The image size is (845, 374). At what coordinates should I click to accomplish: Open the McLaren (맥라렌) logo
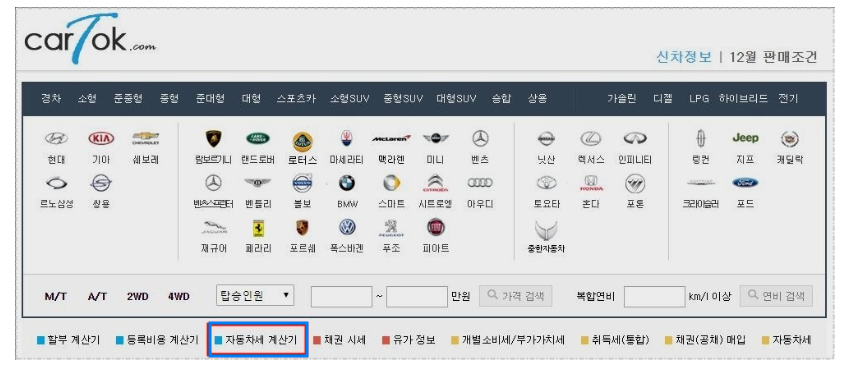[391, 139]
